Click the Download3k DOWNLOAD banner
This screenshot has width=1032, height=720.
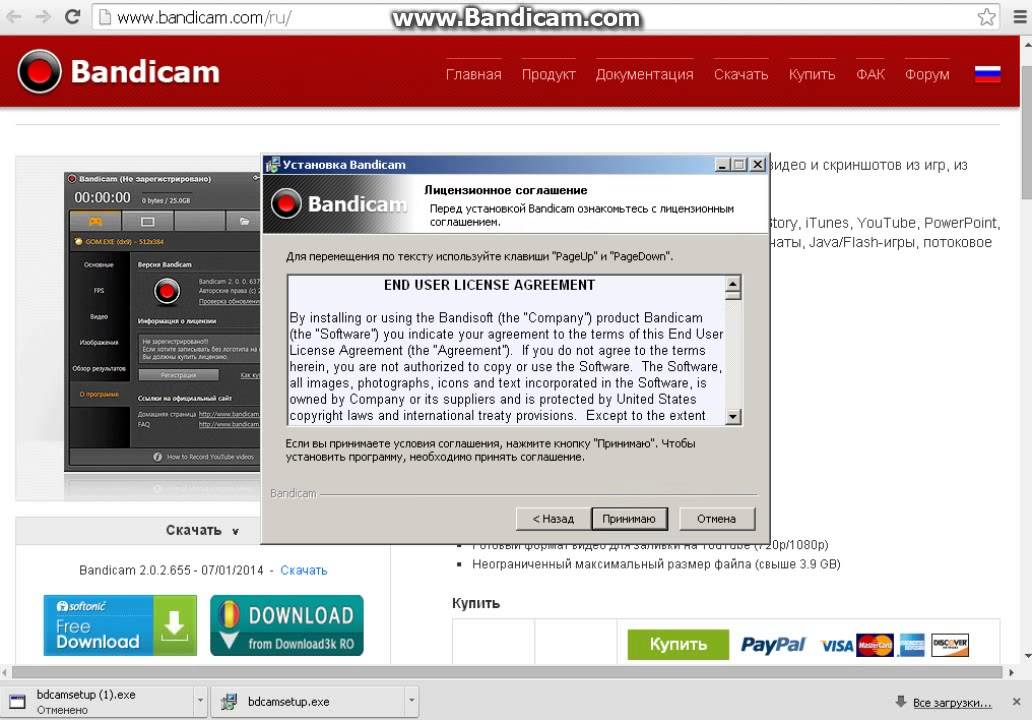click(x=287, y=625)
